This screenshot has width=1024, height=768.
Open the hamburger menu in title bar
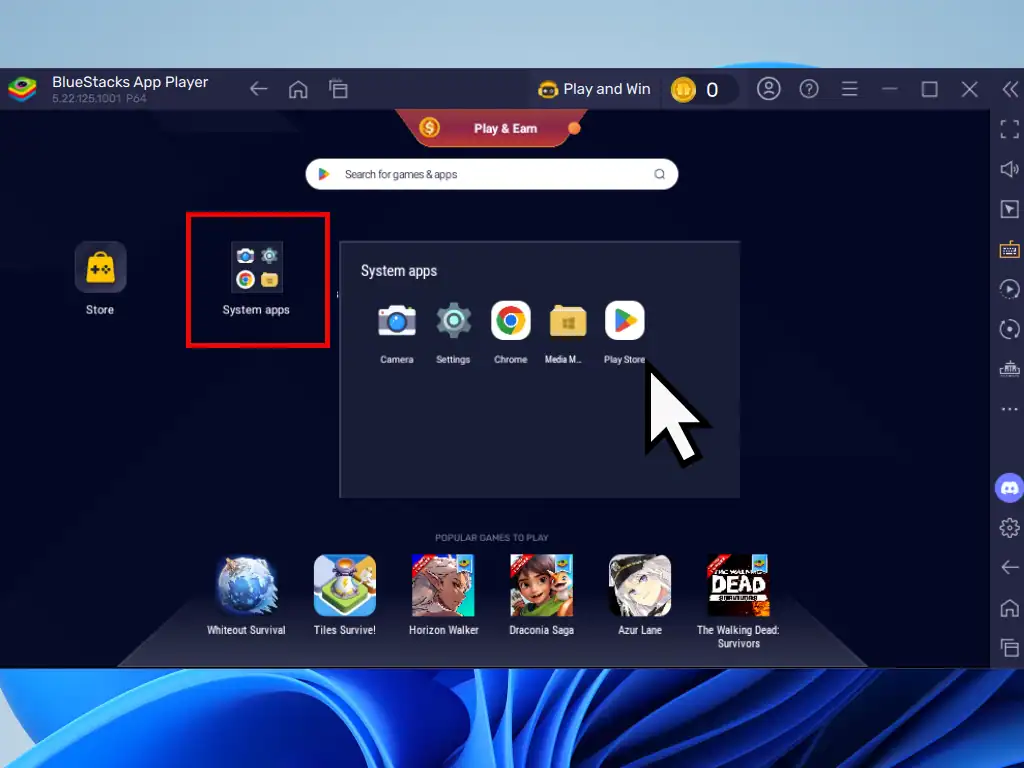(x=850, y=89)
